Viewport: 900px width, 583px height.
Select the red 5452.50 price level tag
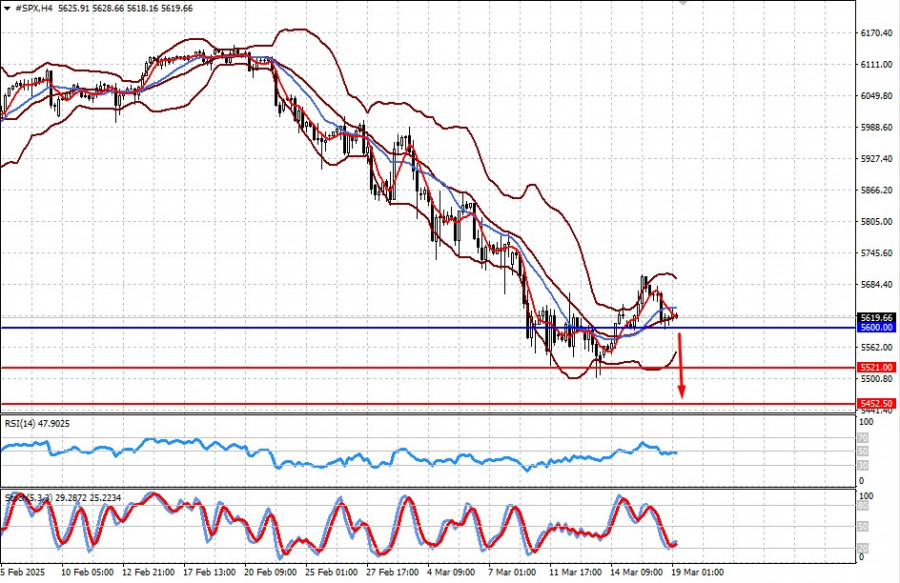tap(876, 404)
